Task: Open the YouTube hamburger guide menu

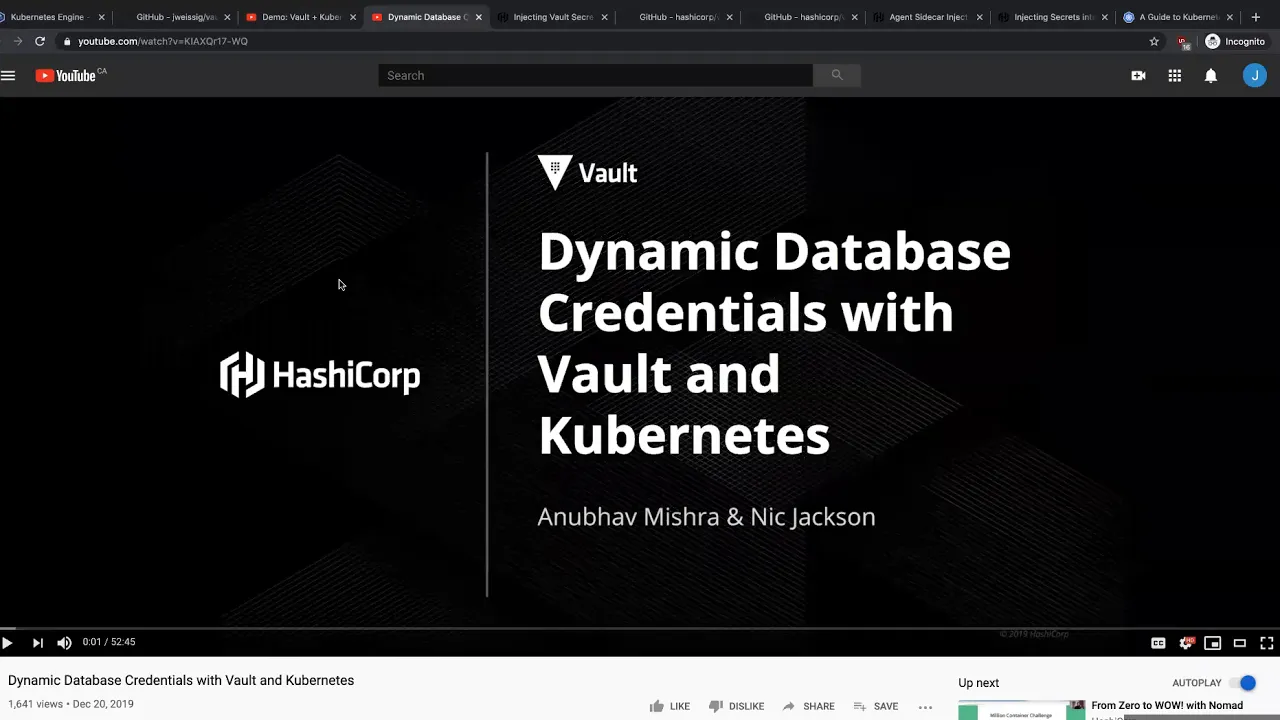Action: pyautogui.click(x=8, y=76)
